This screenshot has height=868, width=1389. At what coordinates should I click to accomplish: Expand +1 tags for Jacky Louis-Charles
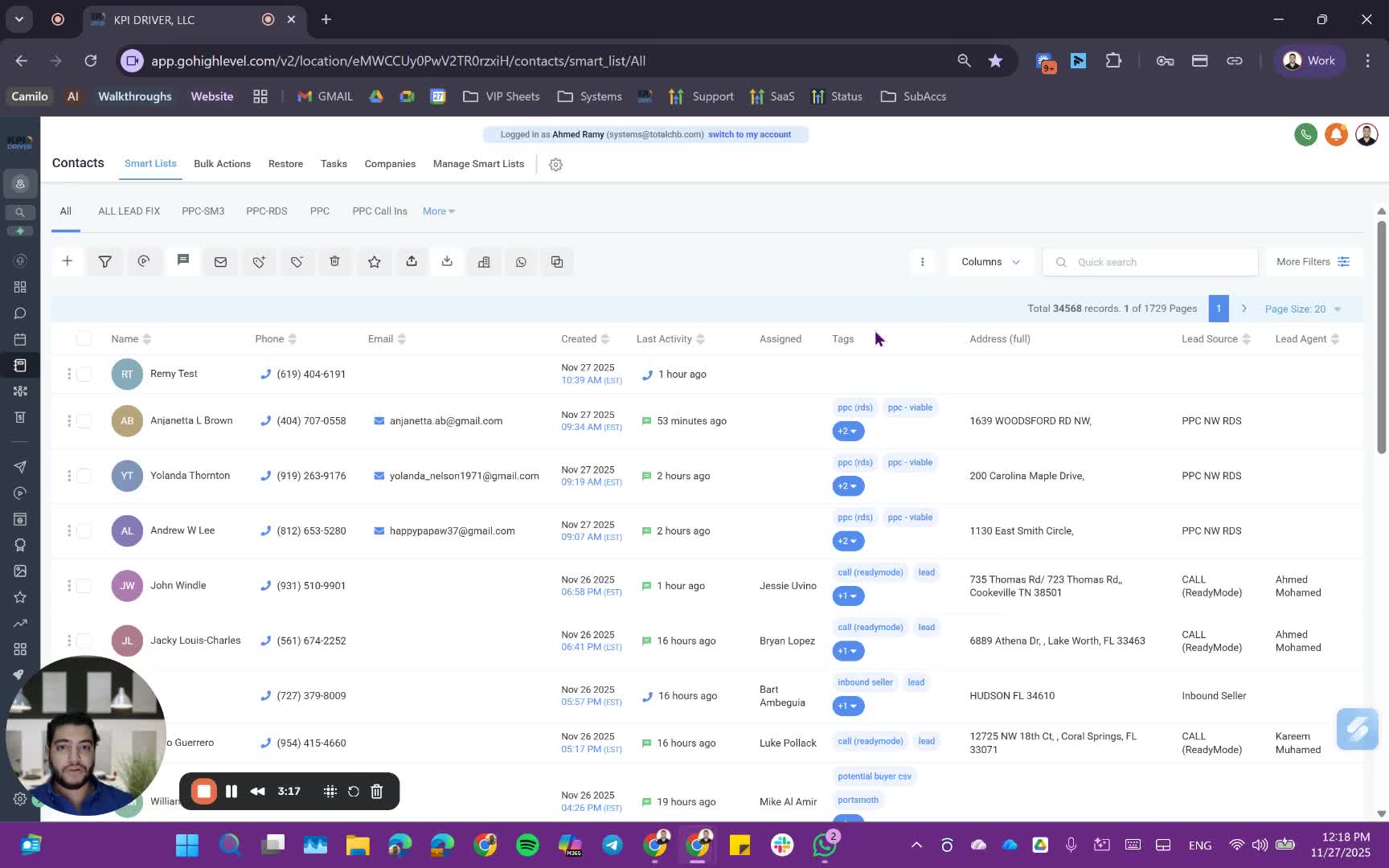click(x=848, y=651)
